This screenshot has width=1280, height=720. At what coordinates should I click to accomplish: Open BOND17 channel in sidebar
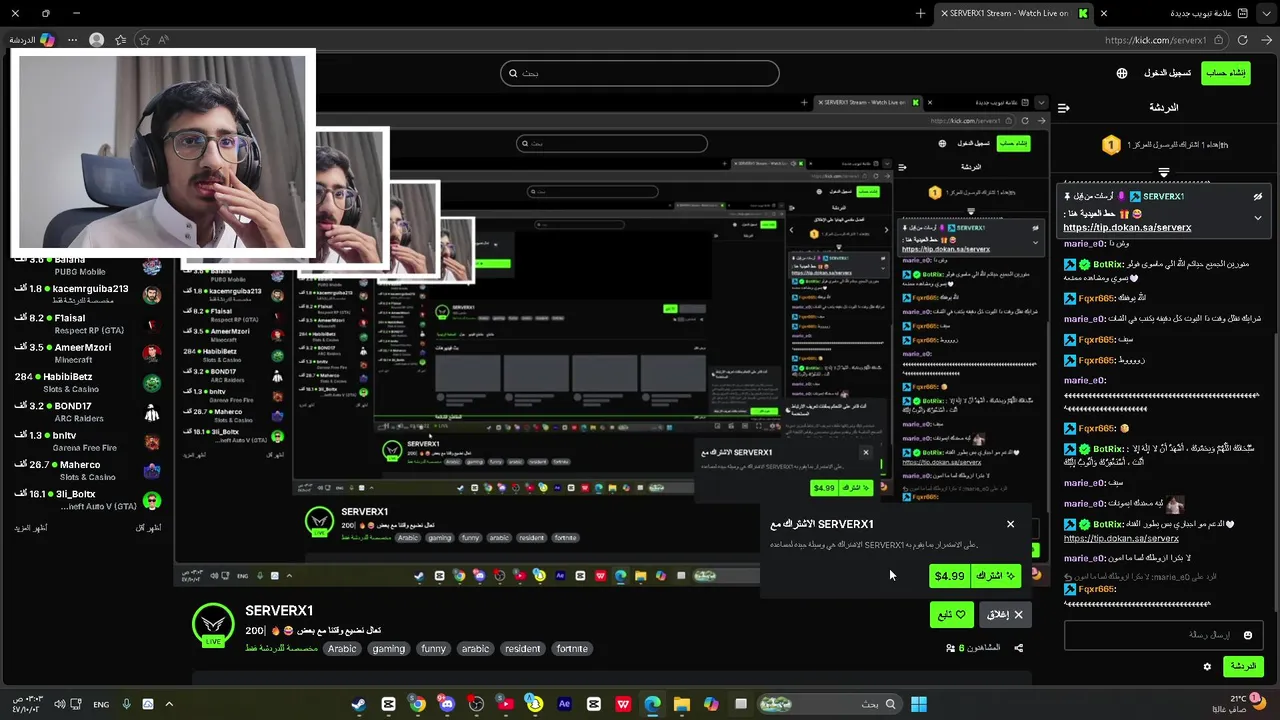coord(88,412)
